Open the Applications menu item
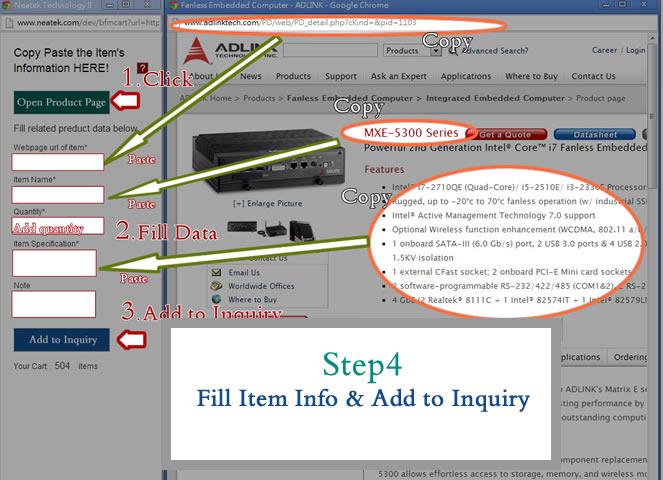 pos(466,76)
